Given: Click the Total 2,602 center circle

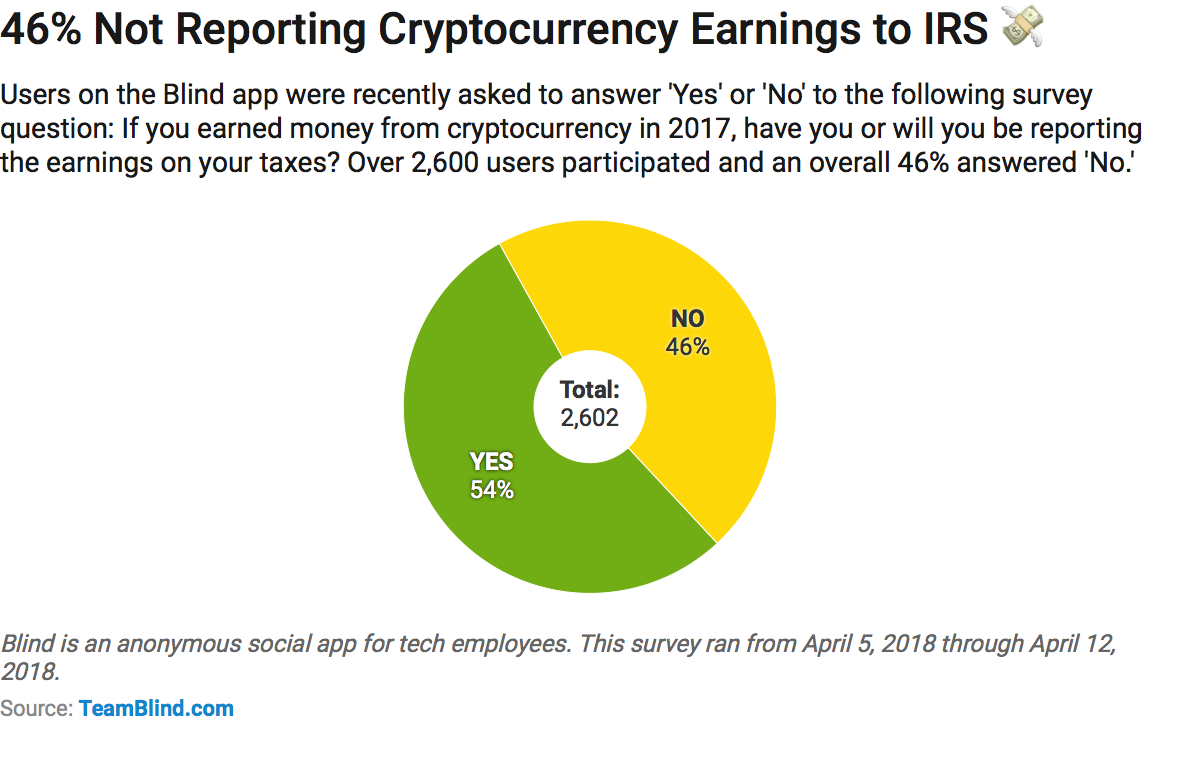Looking at the screenshot, I should pyautogui.click(x=590, y=407).
